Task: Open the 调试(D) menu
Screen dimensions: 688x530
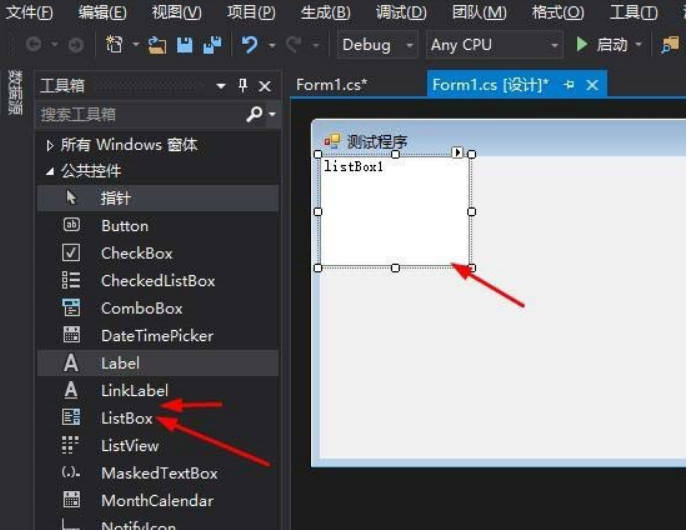Action: (x=401, y=12)
